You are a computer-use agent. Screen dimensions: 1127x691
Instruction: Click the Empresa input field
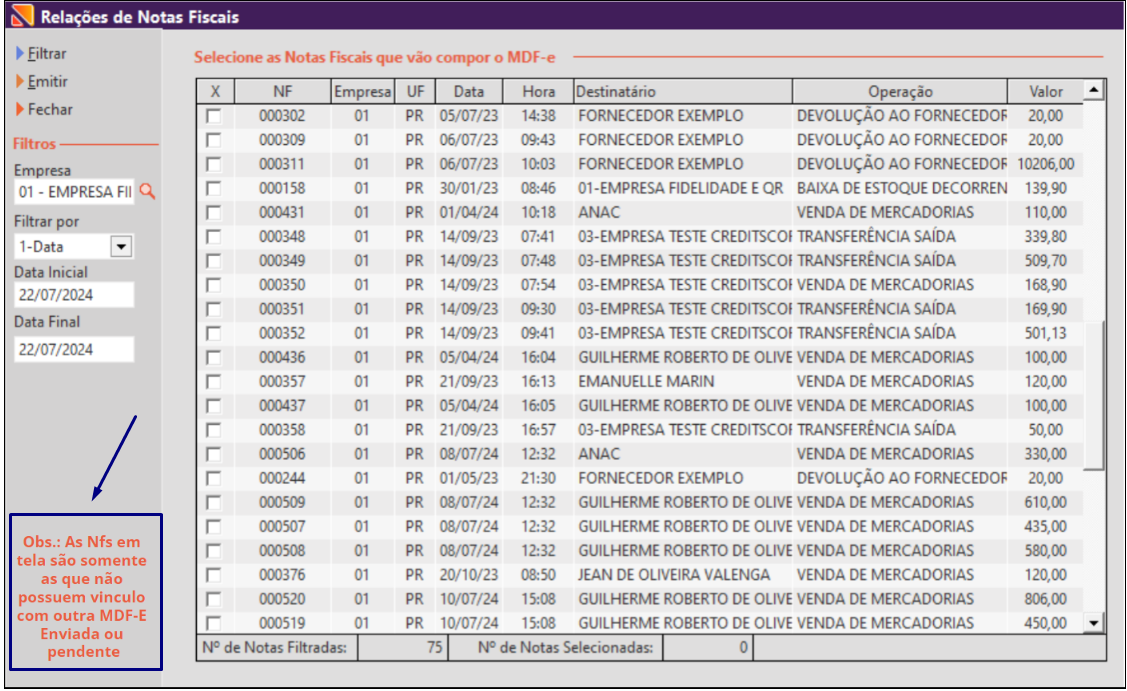point(74,192)
